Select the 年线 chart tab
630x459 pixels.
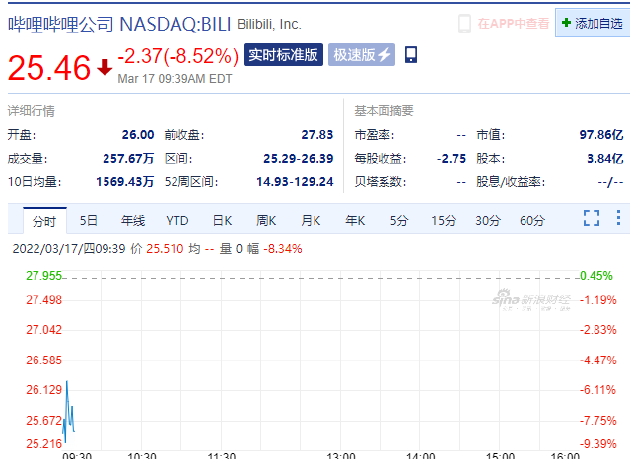133,220
